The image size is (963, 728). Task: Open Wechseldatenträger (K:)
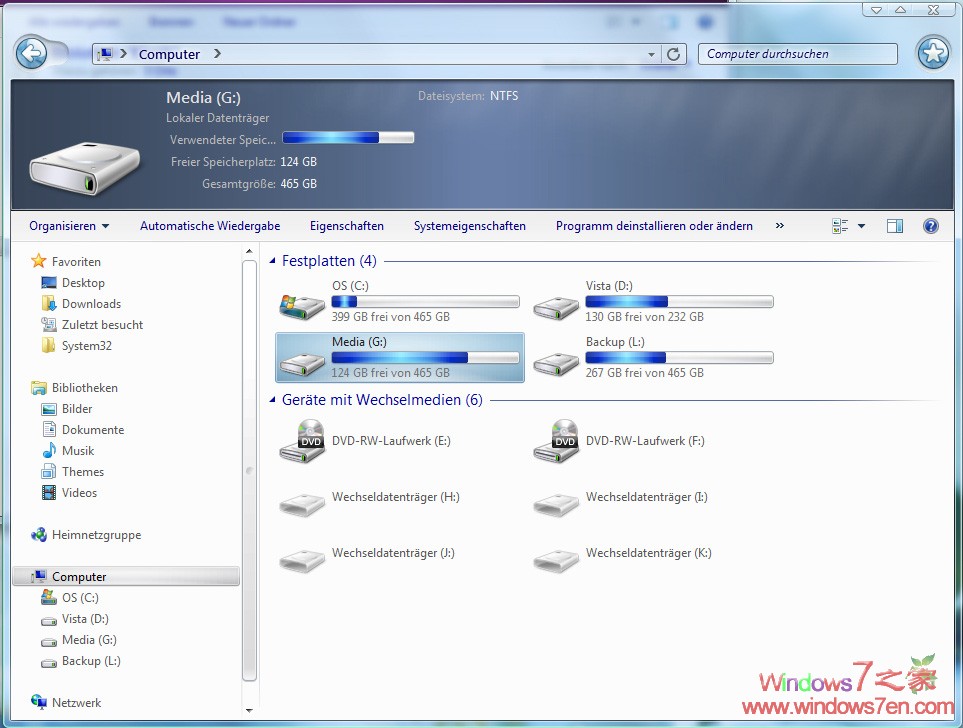click(x=650, y=553)
